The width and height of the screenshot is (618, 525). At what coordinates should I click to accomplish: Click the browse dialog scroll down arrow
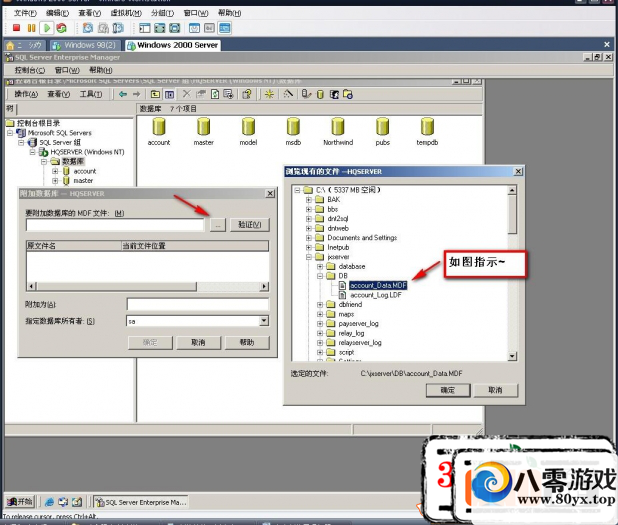pos(512,356)
